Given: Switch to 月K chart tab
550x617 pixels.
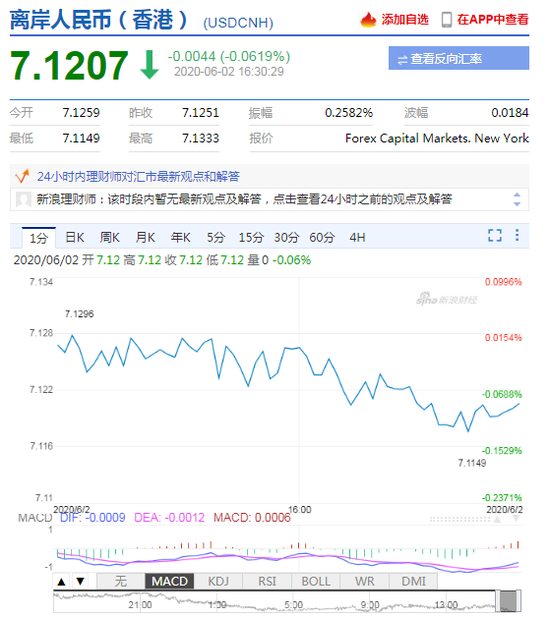Looking at the screenshot, I should pos(145,237).
